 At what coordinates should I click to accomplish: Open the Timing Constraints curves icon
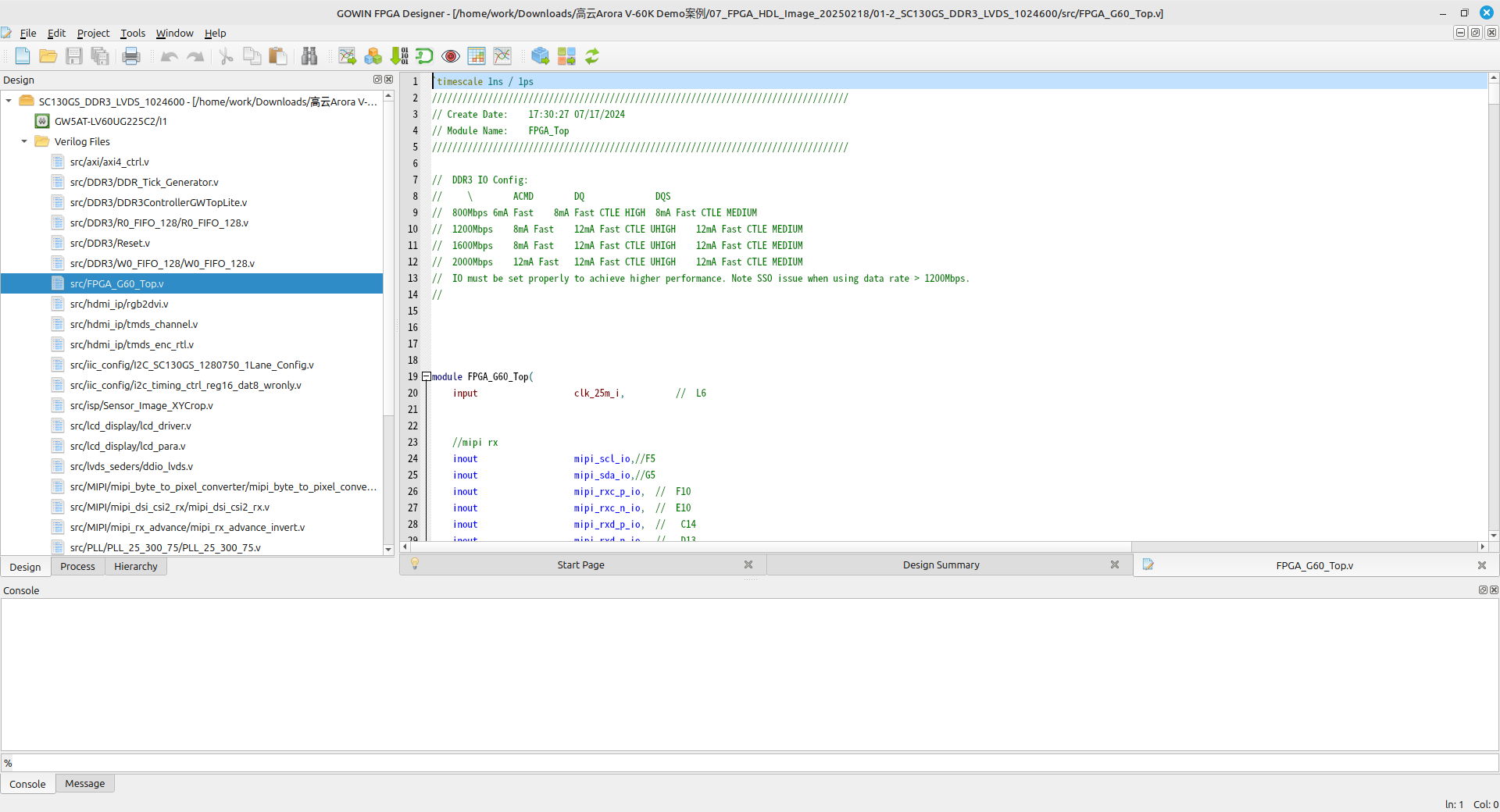(x=502, y=56)
